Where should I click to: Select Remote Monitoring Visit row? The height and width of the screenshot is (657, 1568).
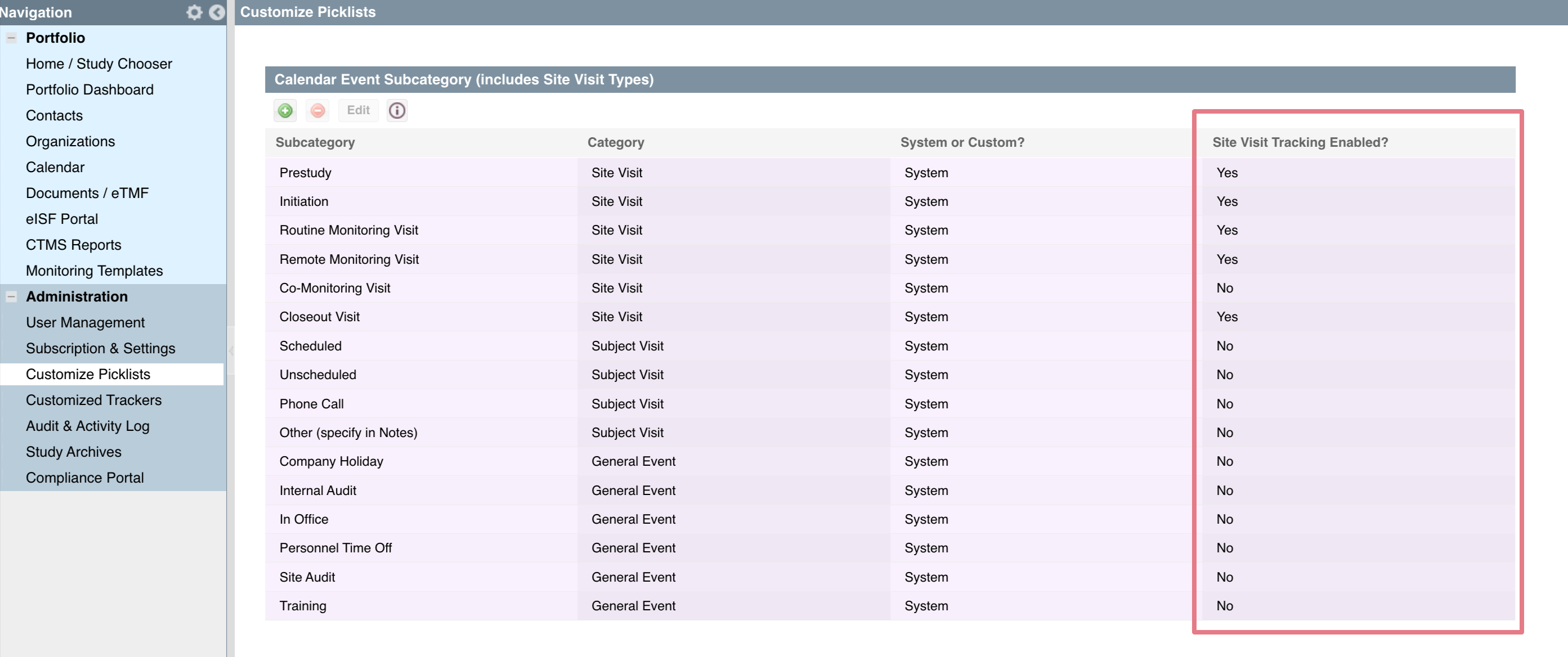890,259
